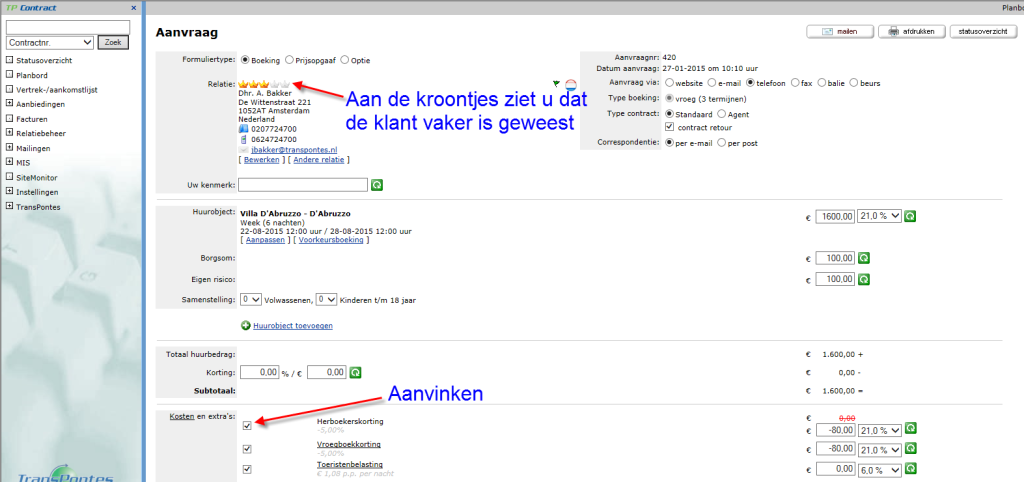
Task: Click refresh icon beside Borgsom amount
Action: click(x=864, y=258)
